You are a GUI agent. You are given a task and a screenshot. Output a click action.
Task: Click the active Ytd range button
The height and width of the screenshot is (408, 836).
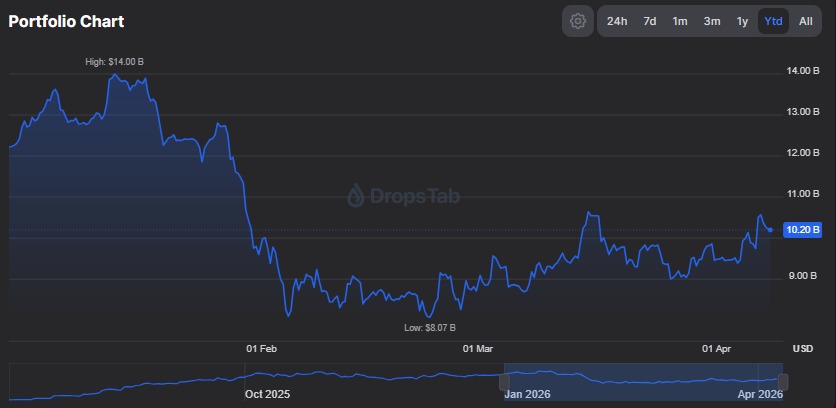pyautogui.click(x=773, y=21)
